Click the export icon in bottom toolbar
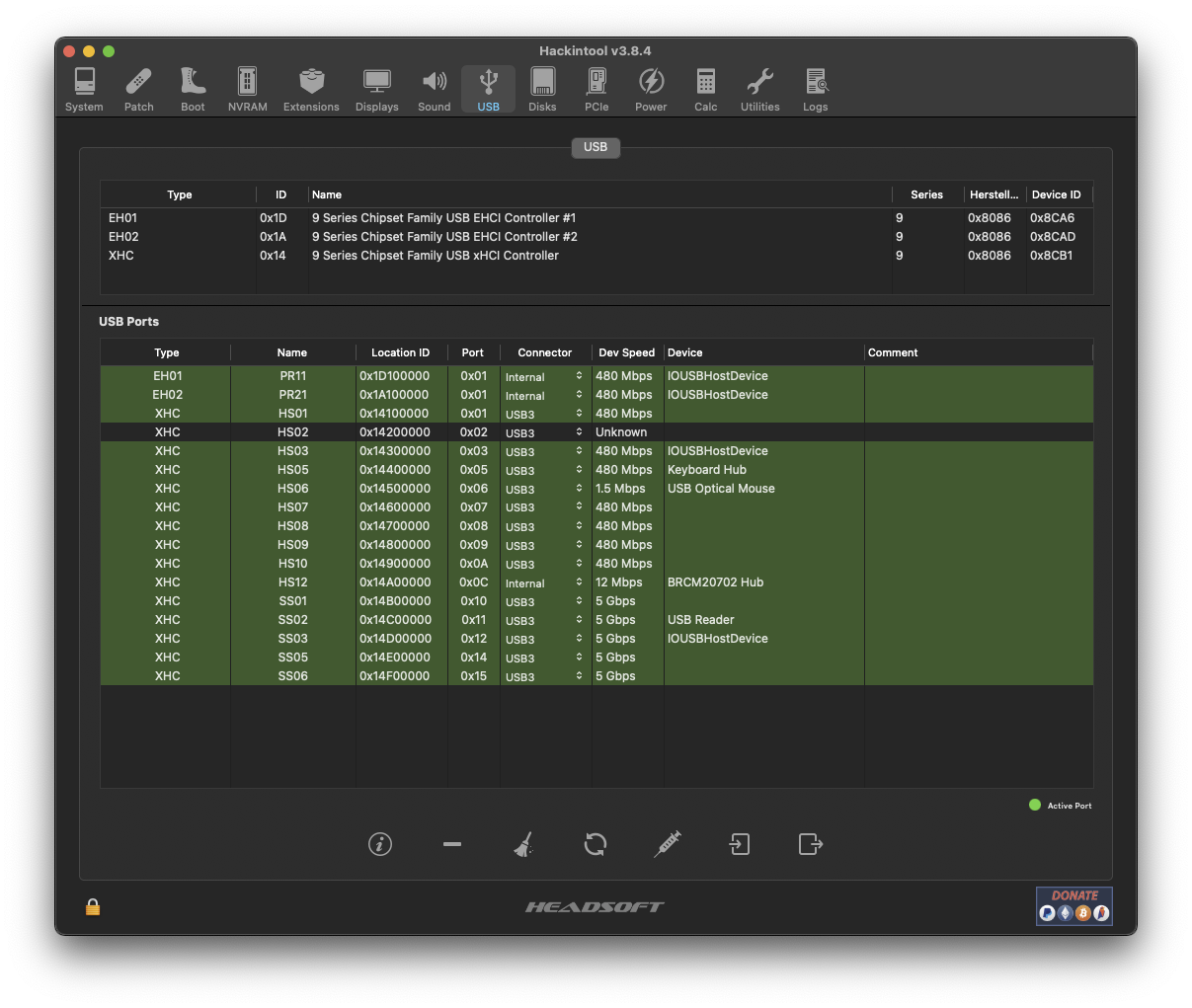This screenshot has width=1192, height=1008. click(810, 844)
